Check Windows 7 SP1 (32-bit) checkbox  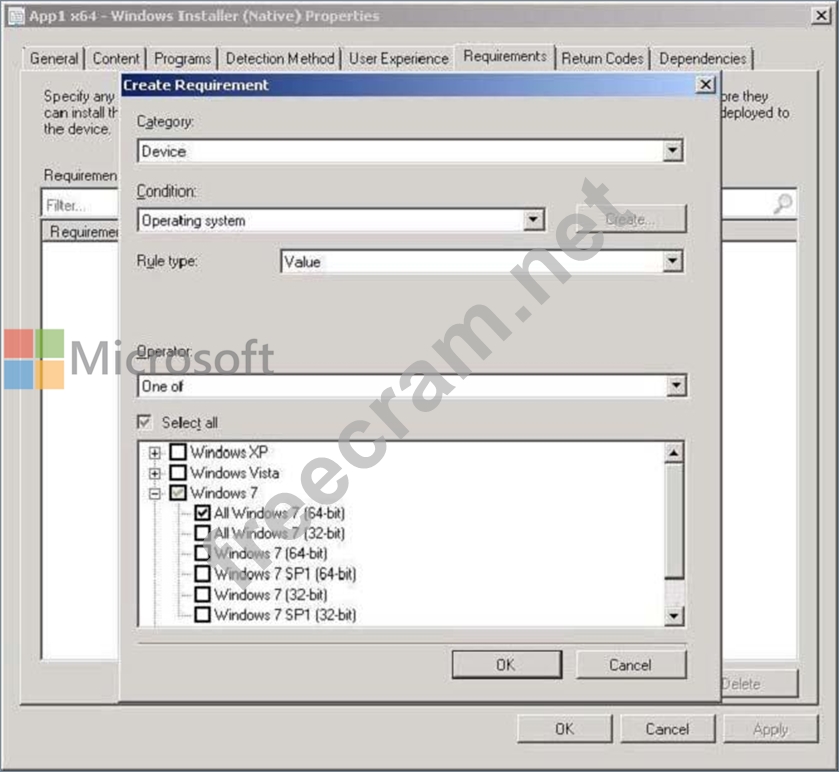point(202,615)
